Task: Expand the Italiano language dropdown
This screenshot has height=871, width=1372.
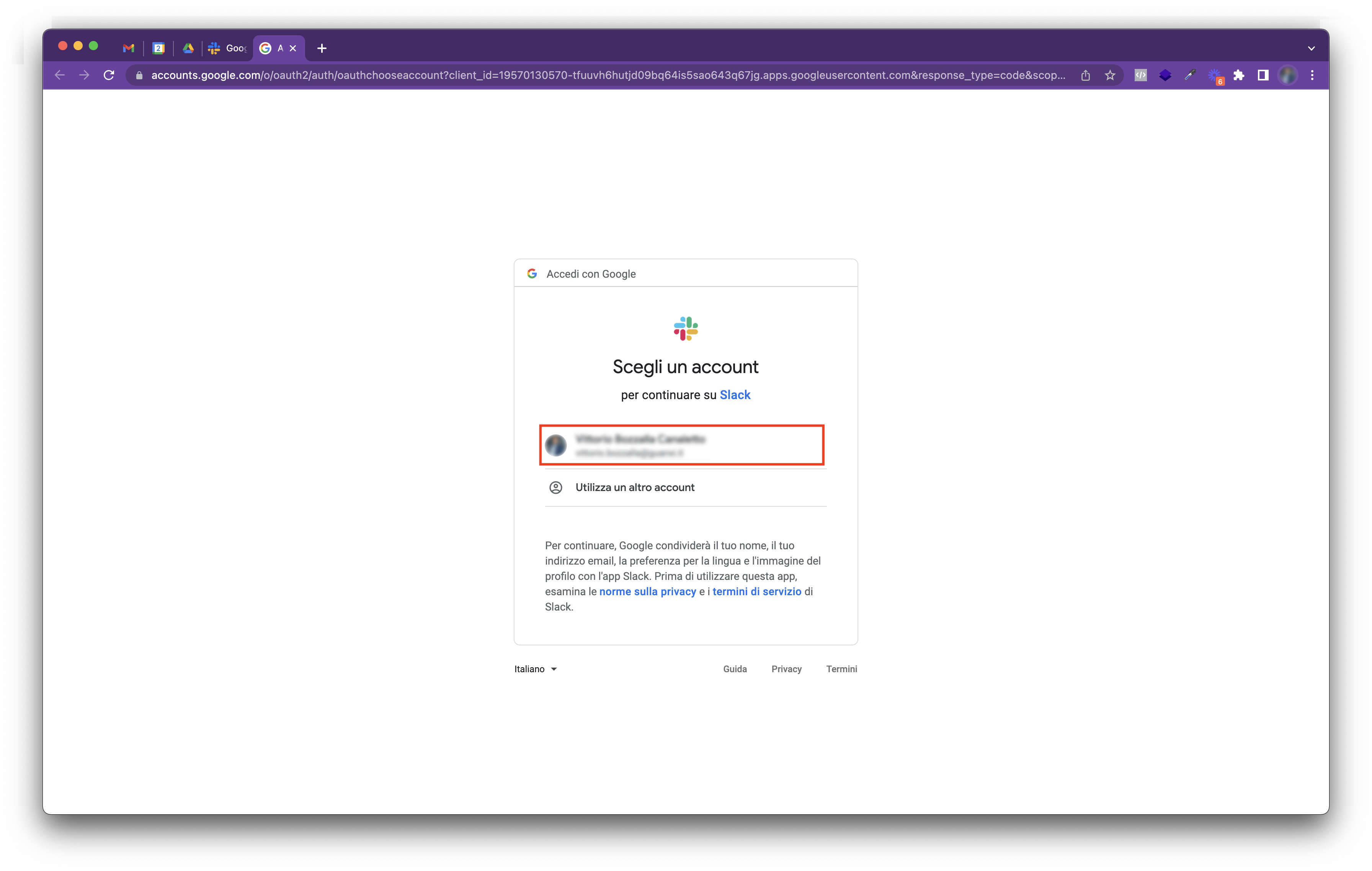Action: click(535, 669)
